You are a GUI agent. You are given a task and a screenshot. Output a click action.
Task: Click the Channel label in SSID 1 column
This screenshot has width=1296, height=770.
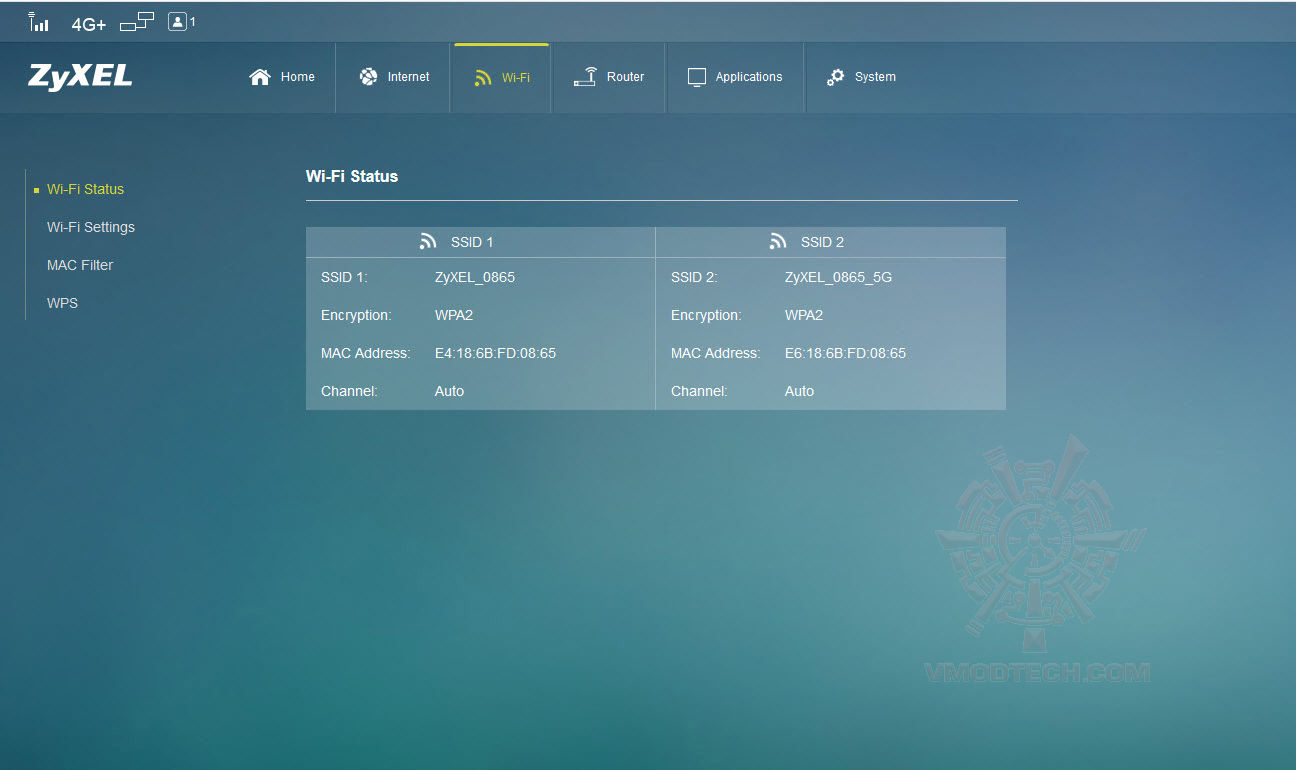[349, 391]
